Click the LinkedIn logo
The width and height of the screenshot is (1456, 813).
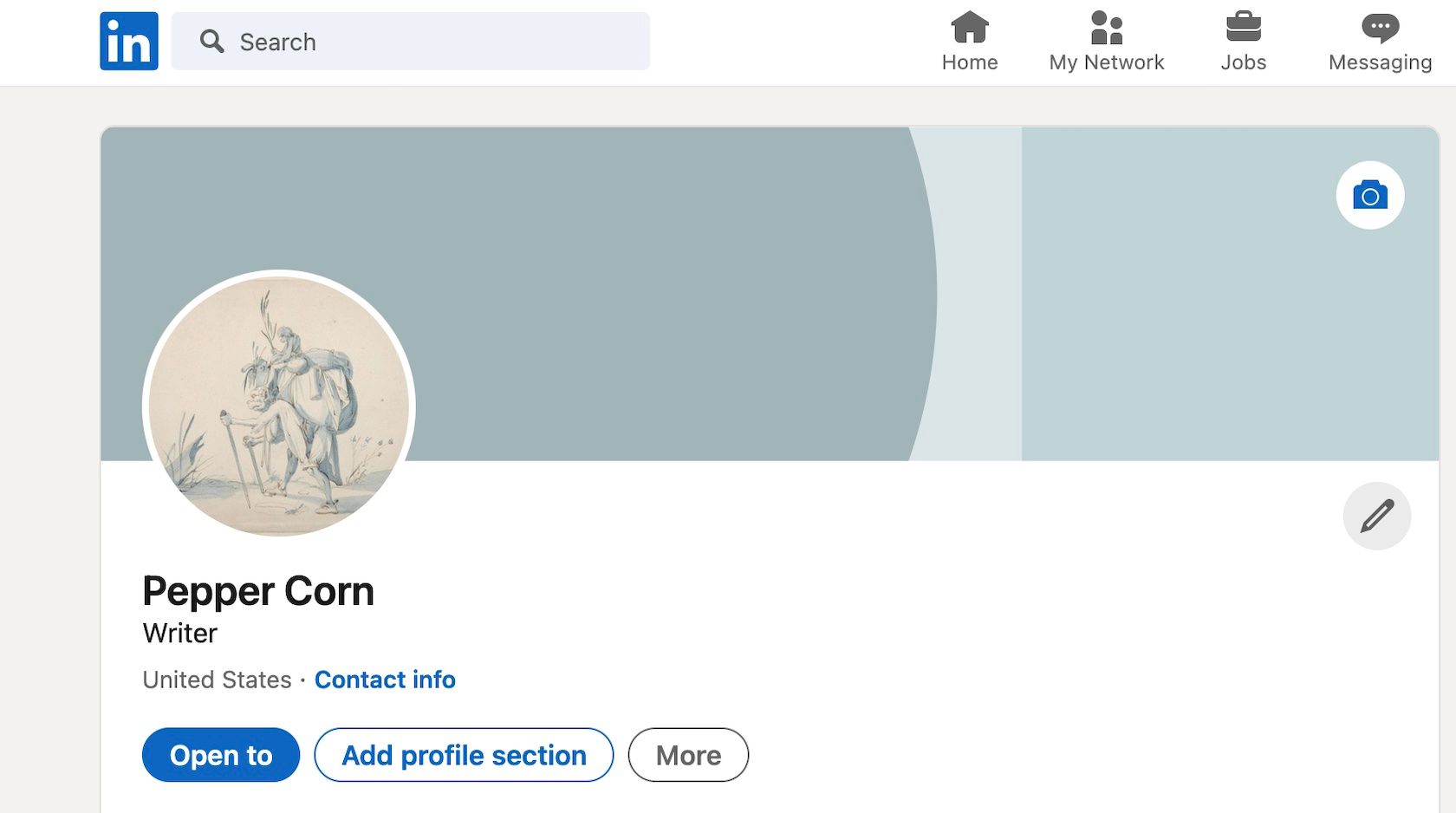point(128,40)
